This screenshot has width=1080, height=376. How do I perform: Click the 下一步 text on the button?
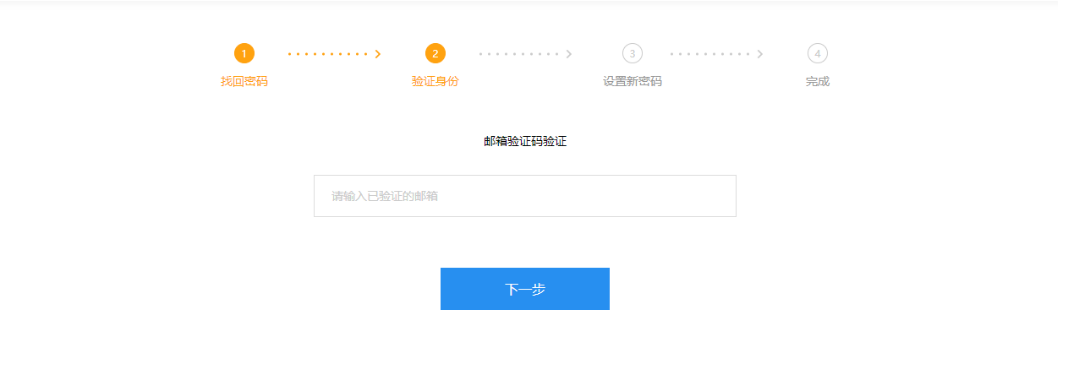(x=525, y=289)
